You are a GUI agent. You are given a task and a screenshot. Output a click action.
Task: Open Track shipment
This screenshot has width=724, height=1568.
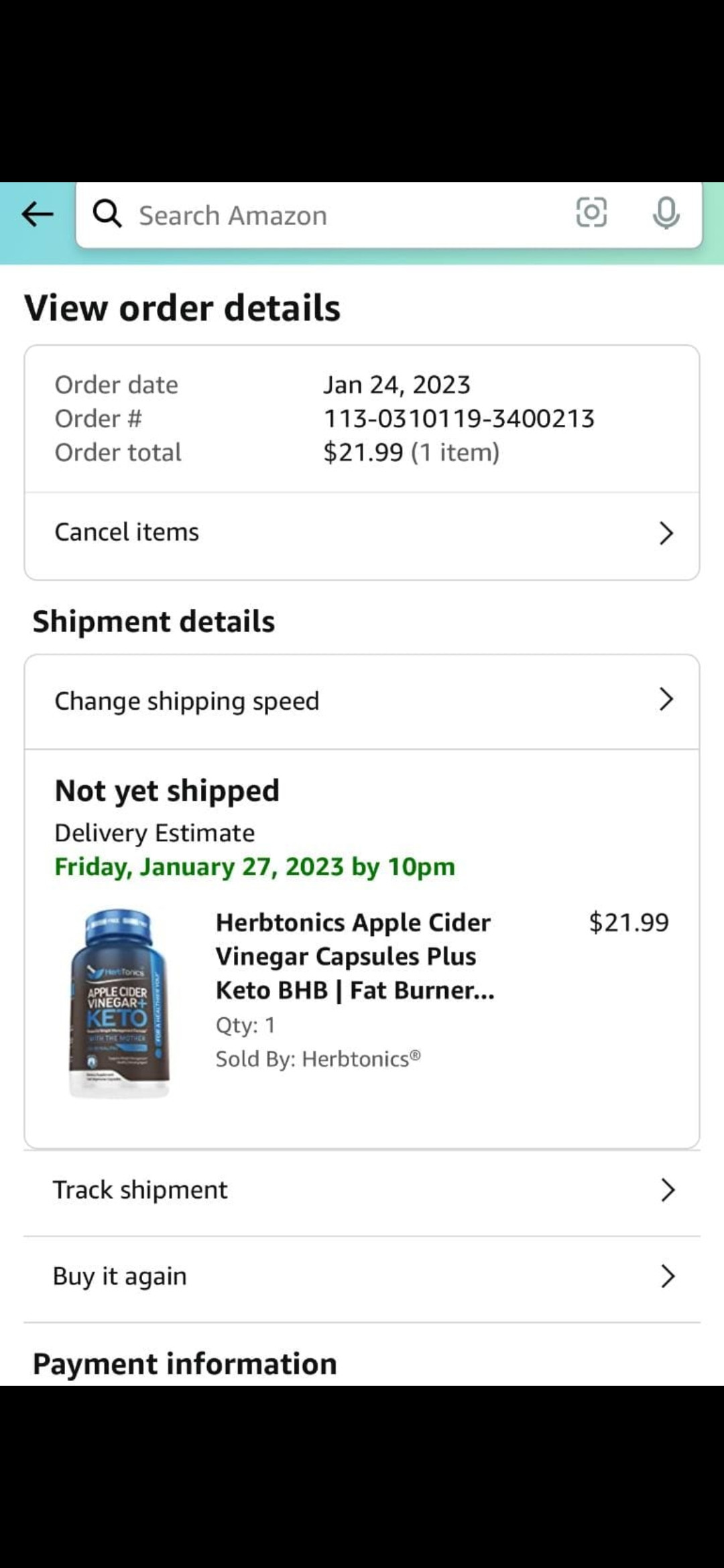pyautogui.click(x=141, y=1190)
